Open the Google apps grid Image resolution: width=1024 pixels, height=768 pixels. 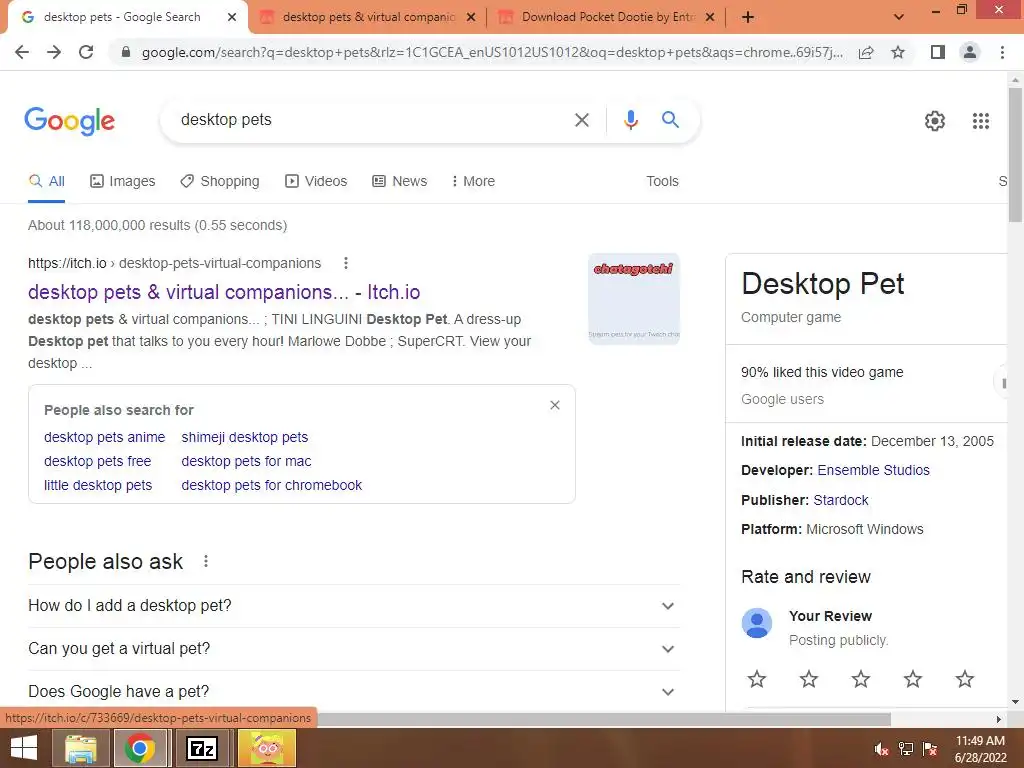(980, 121)
